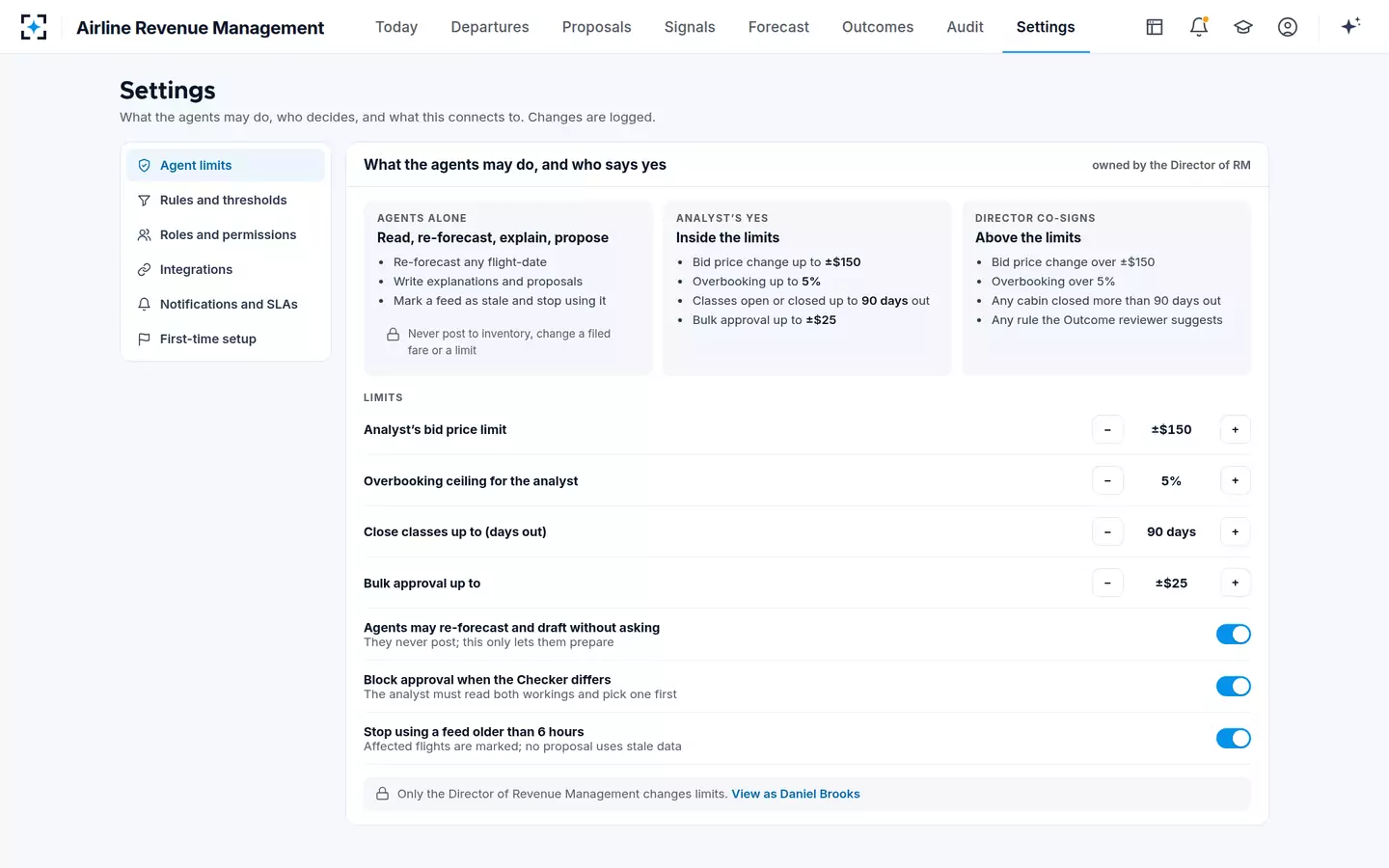Screen dimensions: 1389x868
Task: Click the Airline Revenue Management logo icon
Action: pos(34,27)
